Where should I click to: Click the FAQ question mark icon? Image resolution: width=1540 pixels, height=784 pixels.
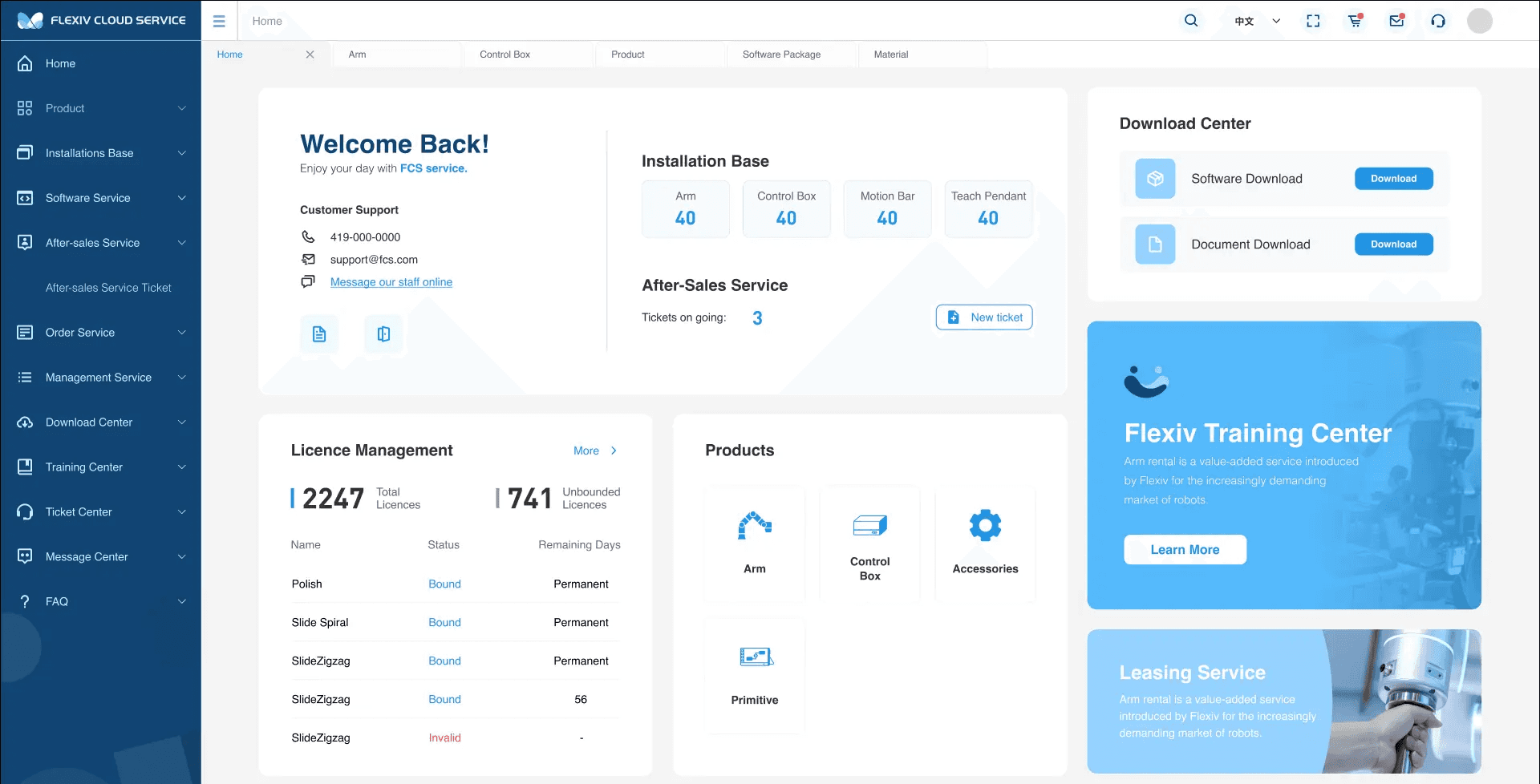[25, 601]
